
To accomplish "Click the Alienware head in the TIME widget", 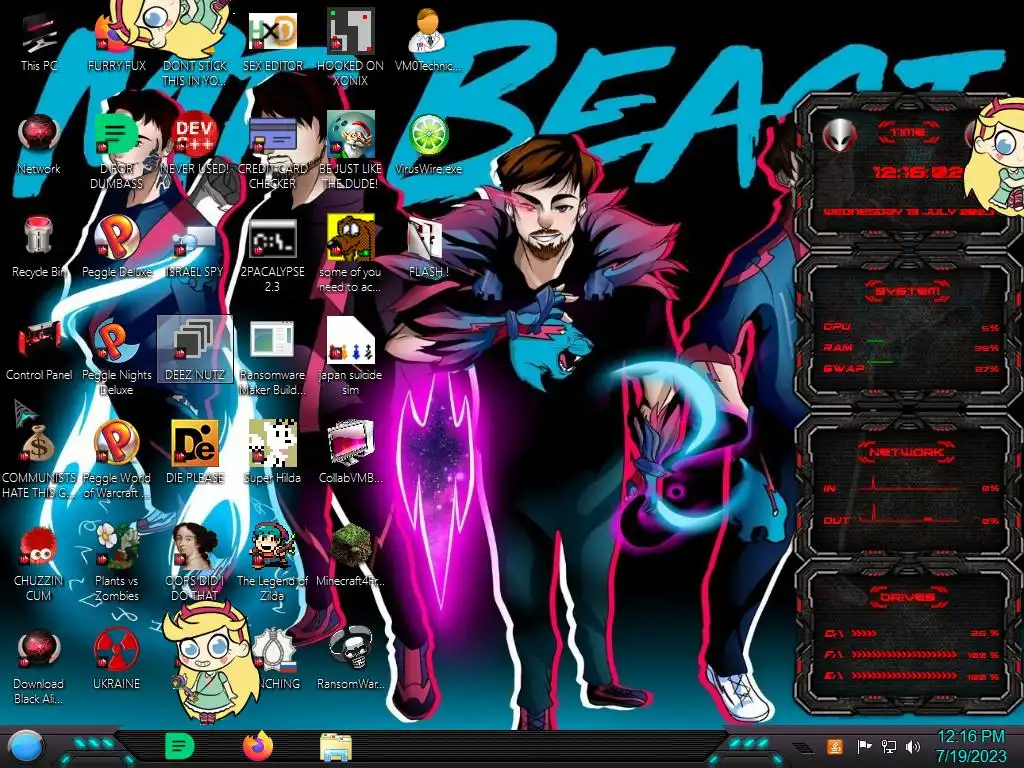I will click(839, 136).
